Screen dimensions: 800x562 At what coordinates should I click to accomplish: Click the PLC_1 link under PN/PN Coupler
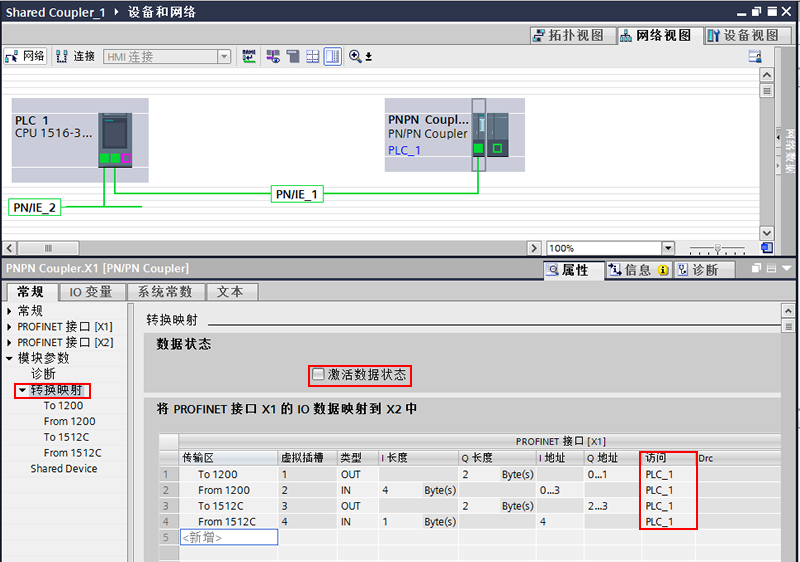pyautogui.click(x=404, y=150)
